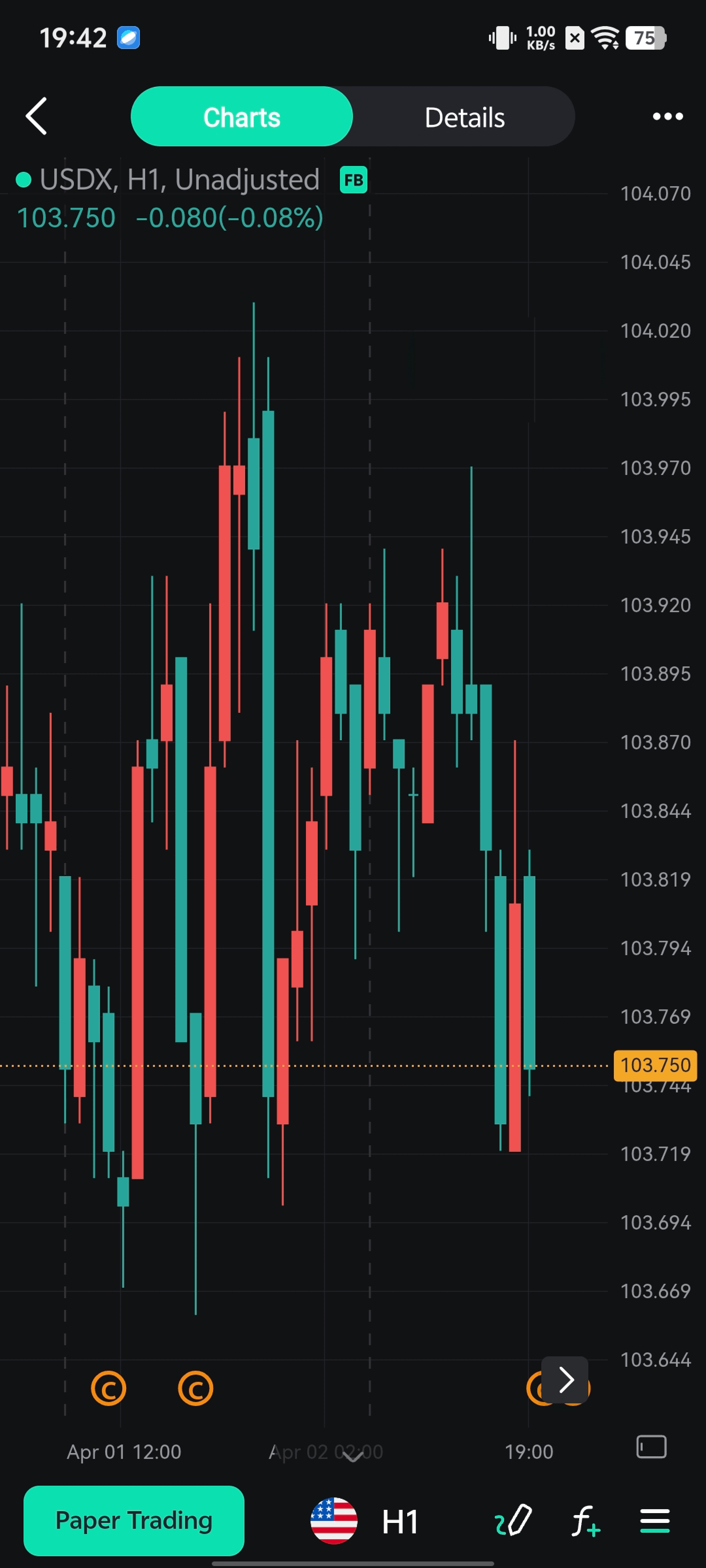706x1568 pixels.
Task: Toggle the landscape layout icon
Action: [651, 1447]
